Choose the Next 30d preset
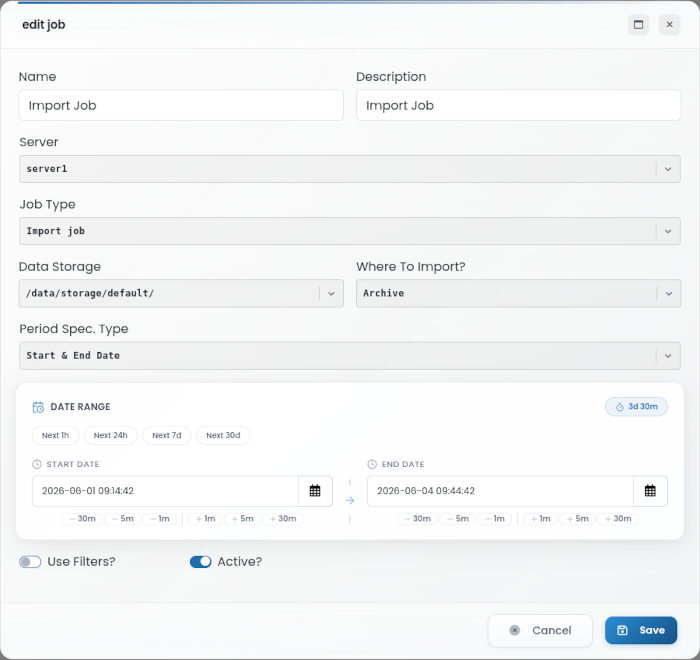 coord(223,435)
